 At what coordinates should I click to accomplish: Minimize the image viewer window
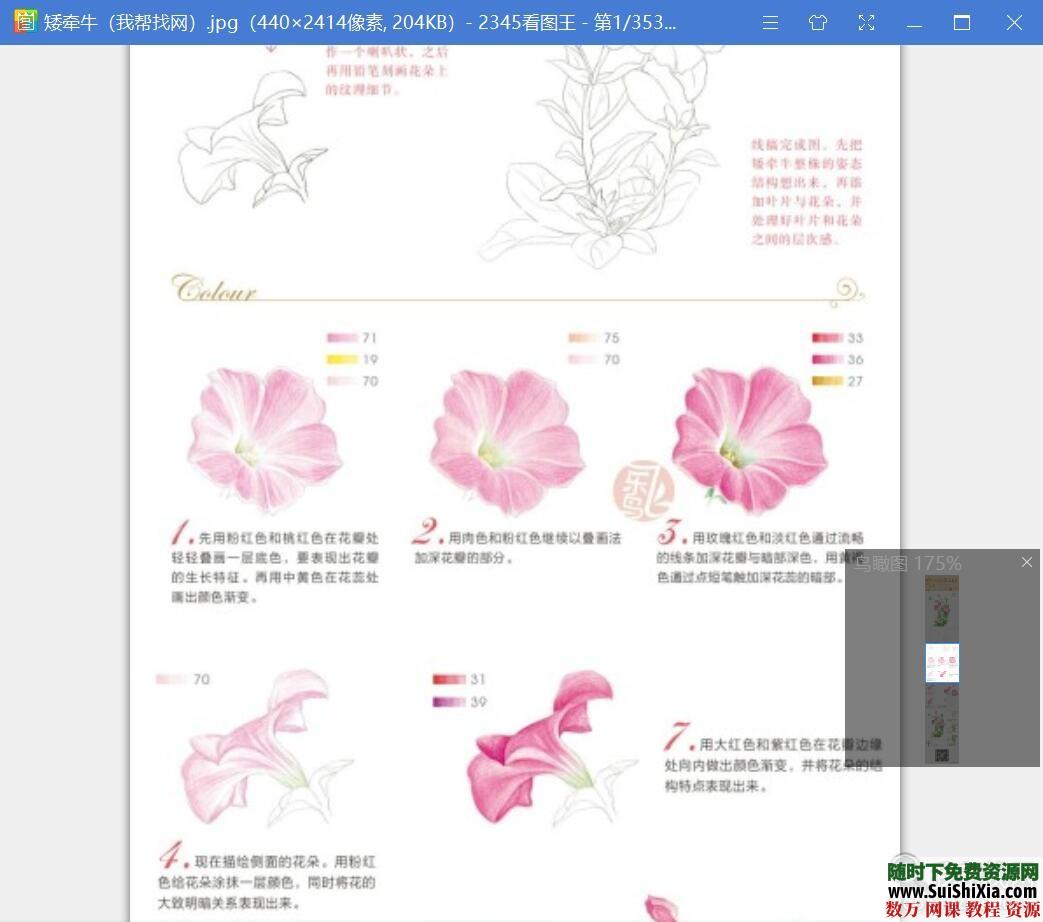(x=914, y=22)
